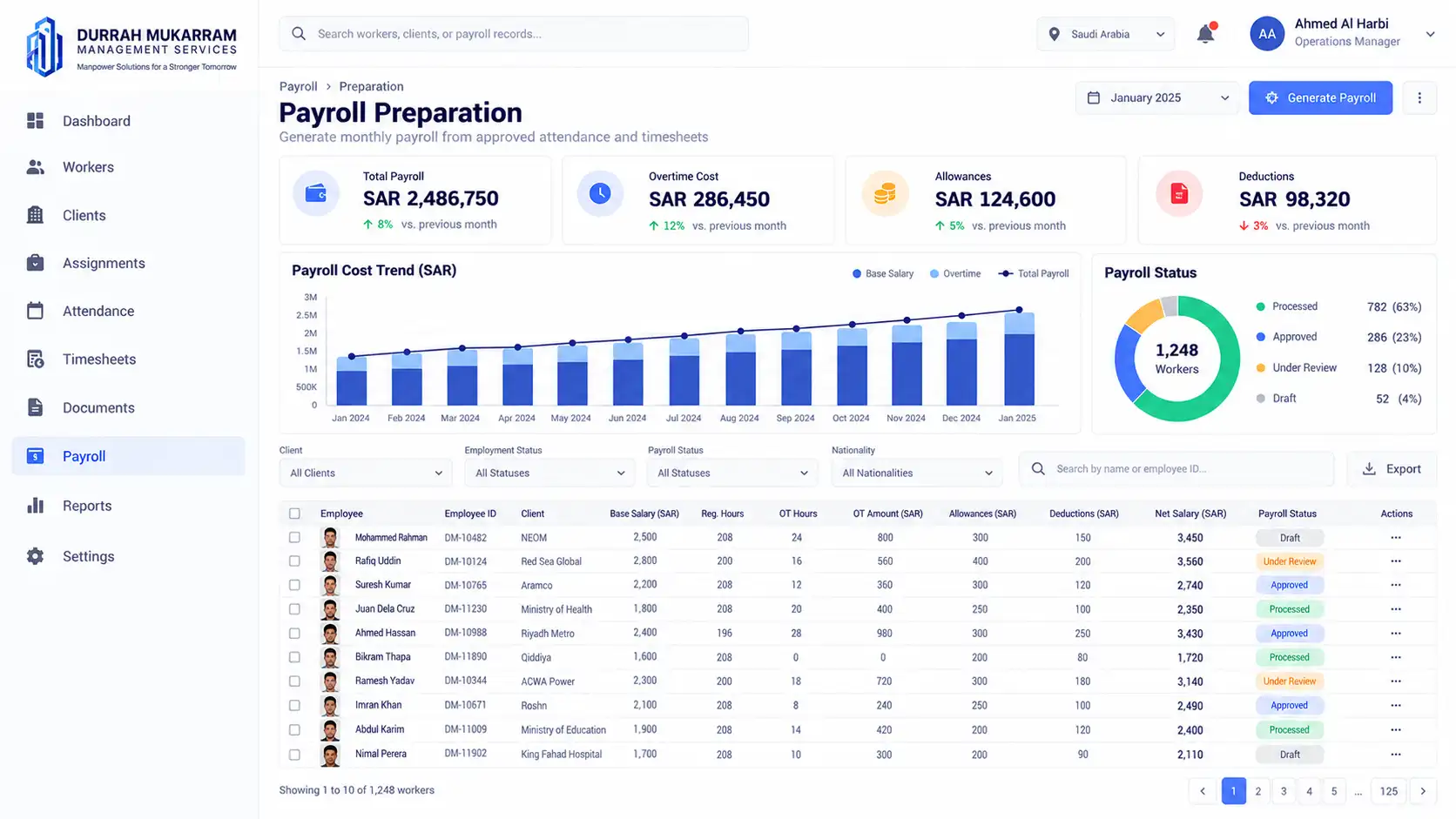Open the All Clients filter dropdown
Viewport: 1456px width, 819px height.
tap(366, 473)
